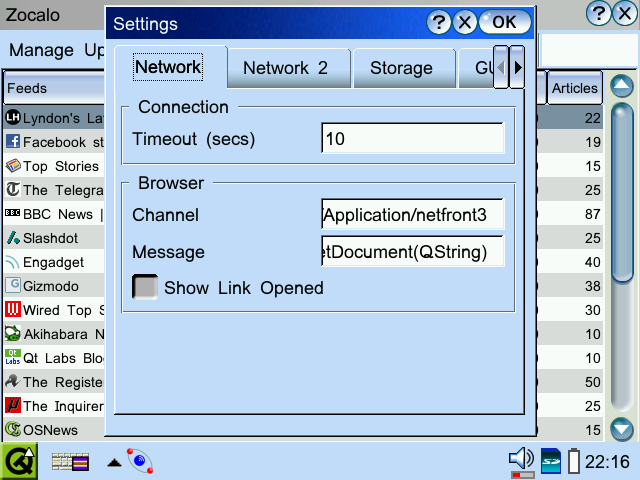Click the SD card icon in tray

(551, 461)
